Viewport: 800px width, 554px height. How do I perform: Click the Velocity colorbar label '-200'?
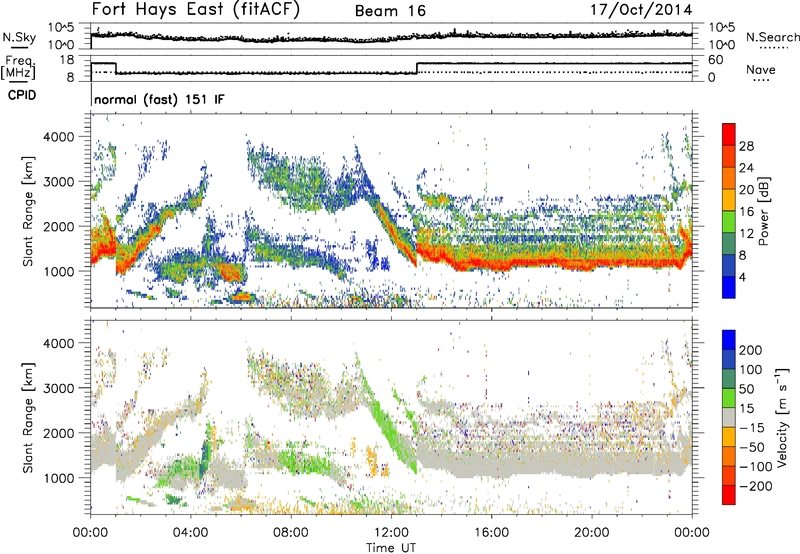click(x=756, y=486)
